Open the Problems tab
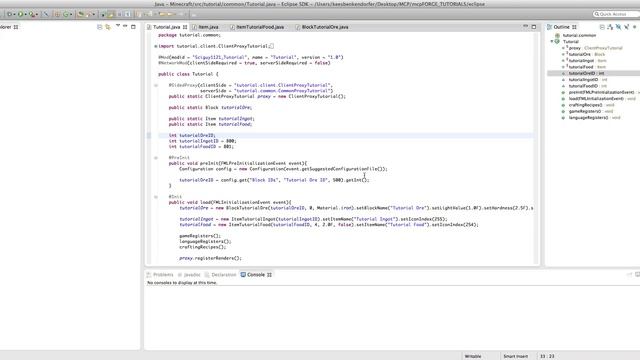The image size is (640, 360). tap(160, 275)
